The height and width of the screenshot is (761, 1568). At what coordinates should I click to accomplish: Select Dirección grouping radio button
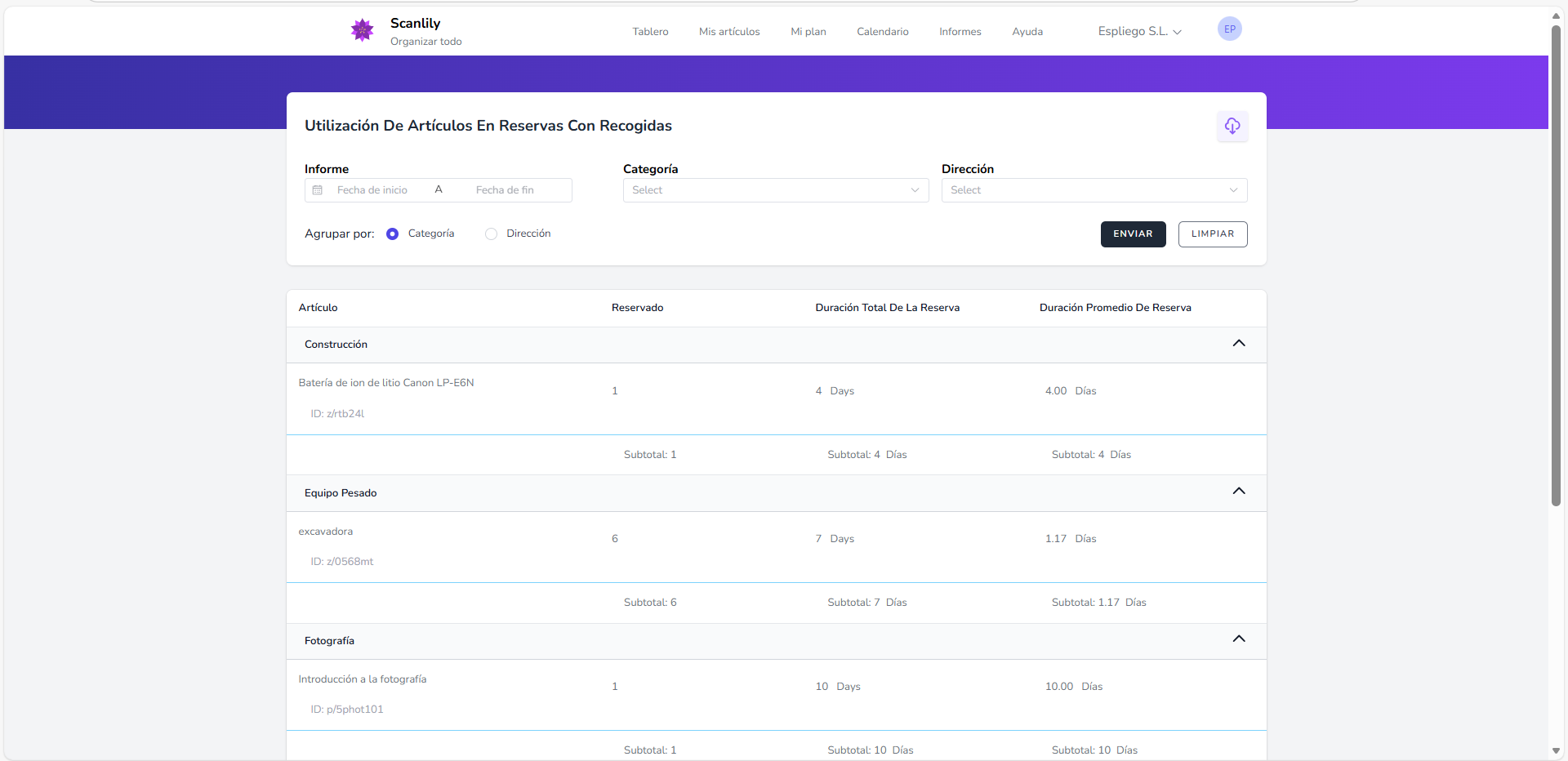[x=491, y=234]
